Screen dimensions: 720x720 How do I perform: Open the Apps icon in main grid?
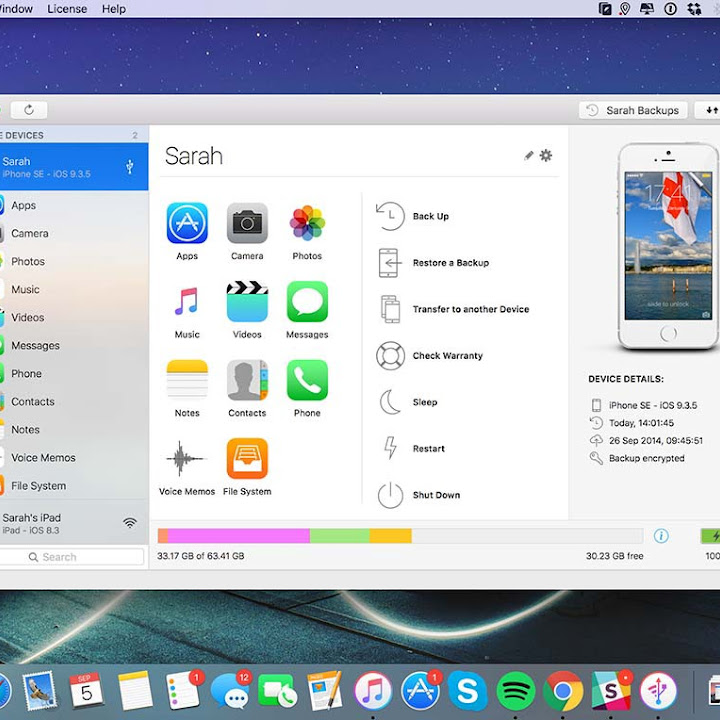[187, 223]
